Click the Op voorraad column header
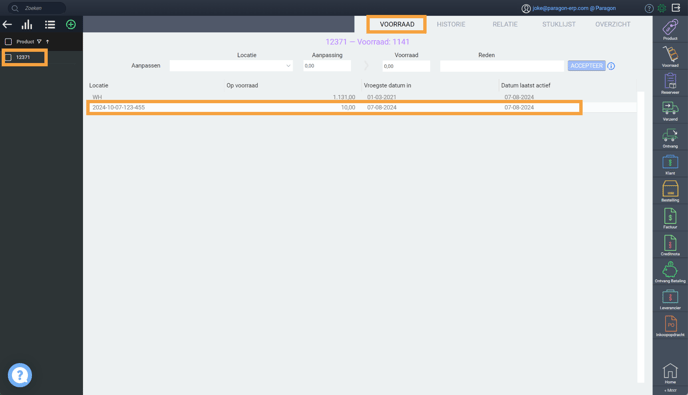Viewport: 688px width, 395px height. pos(242,86)
